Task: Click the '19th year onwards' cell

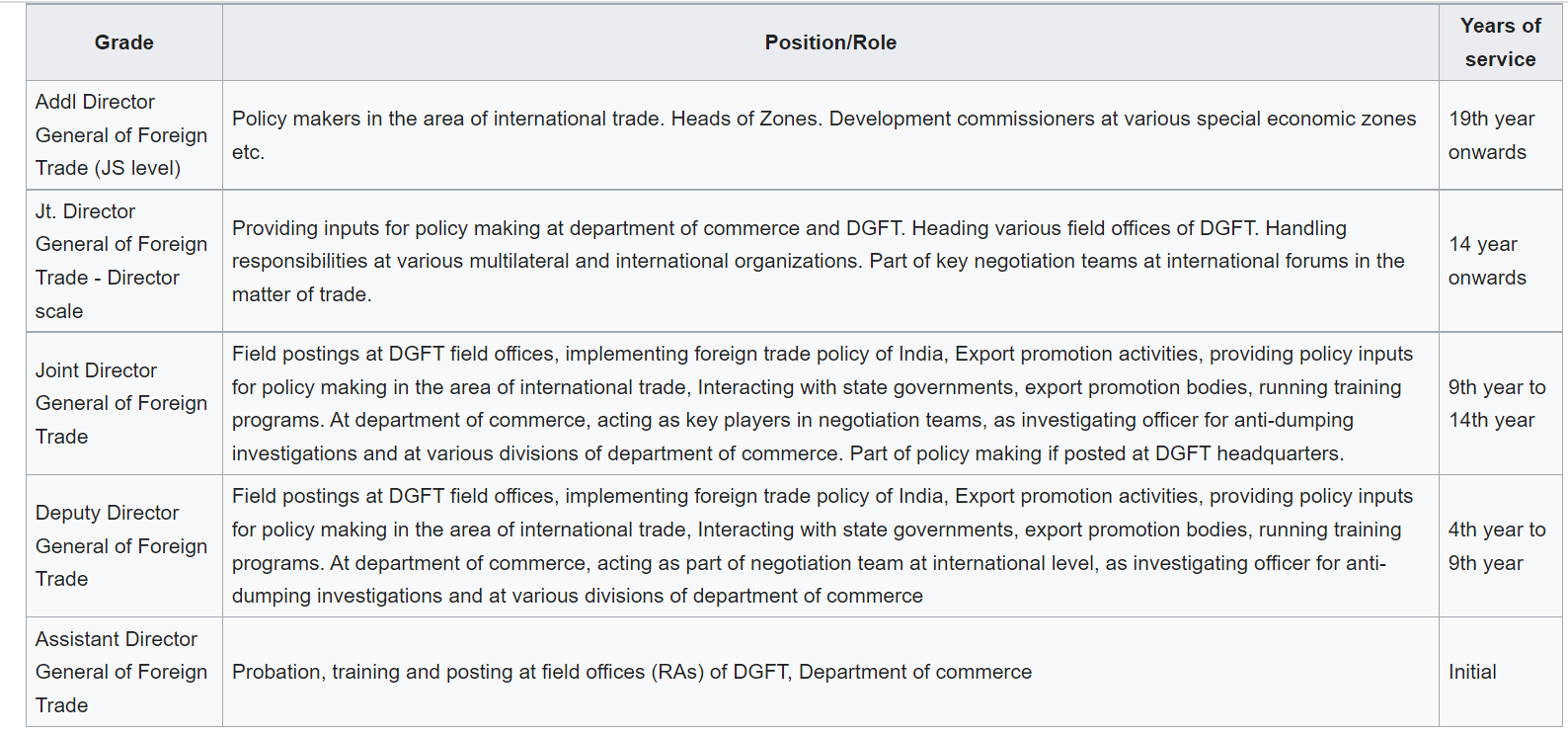Action: point(1491,135)
